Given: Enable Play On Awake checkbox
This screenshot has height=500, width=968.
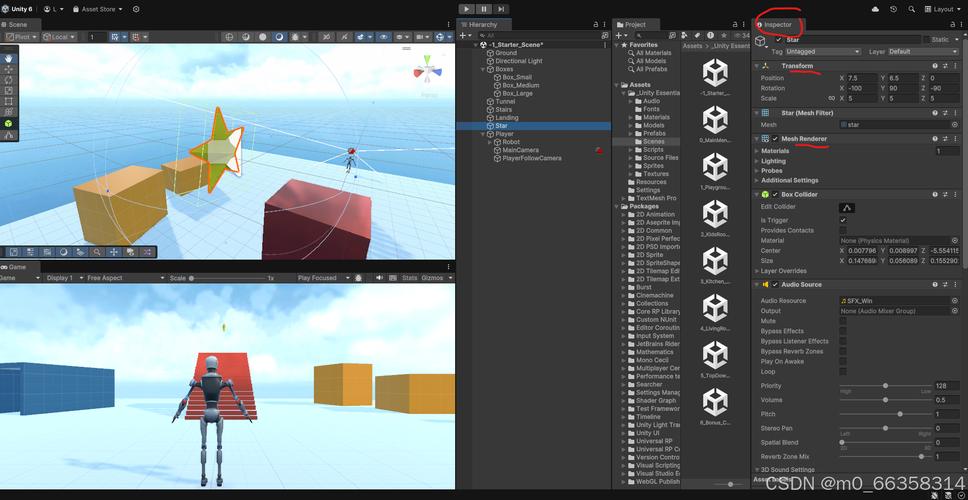Looking at the screenshot, I should (843, 362).
